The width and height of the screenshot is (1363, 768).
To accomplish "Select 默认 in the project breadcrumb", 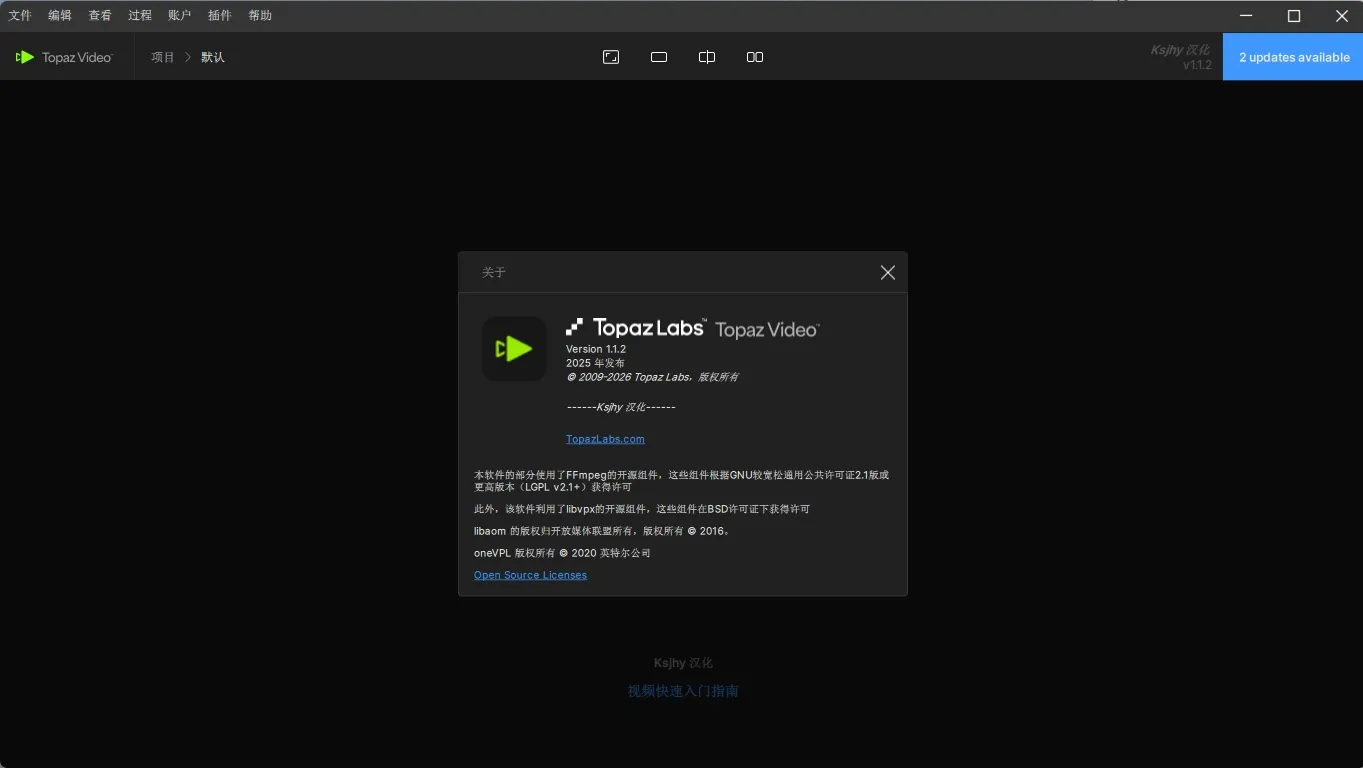I will (x=212, y=57).
